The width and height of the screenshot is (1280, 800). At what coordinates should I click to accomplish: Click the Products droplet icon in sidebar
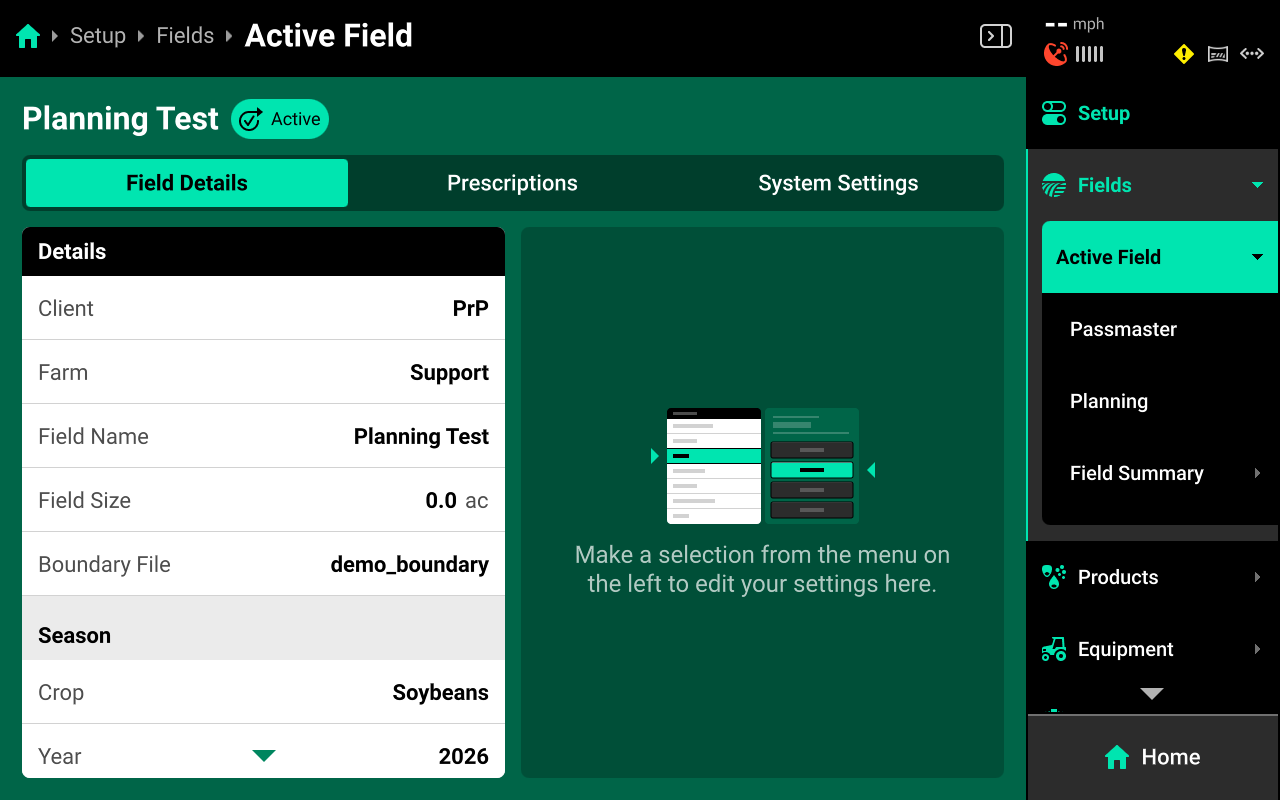pos(1054,577)
